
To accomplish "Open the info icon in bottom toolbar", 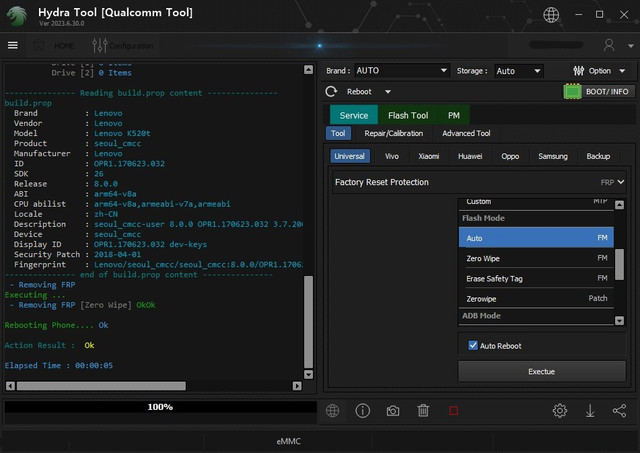I will pyautogui.click(x=363, y=411).
